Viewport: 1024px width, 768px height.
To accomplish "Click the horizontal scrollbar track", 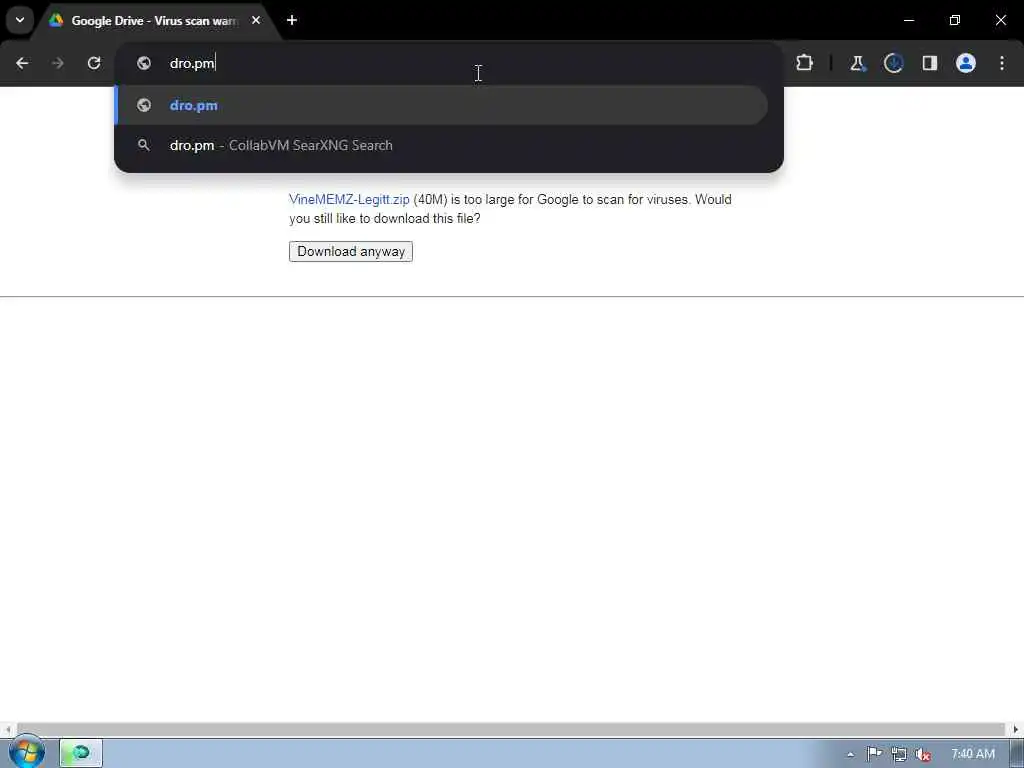I will [x=511, y=729].
